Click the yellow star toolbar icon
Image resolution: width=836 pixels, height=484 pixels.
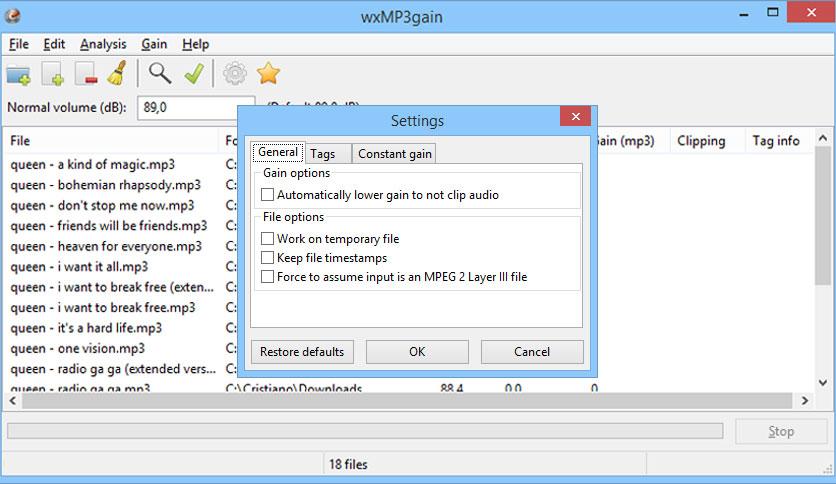pyautogui.click(x=268, y=74)
